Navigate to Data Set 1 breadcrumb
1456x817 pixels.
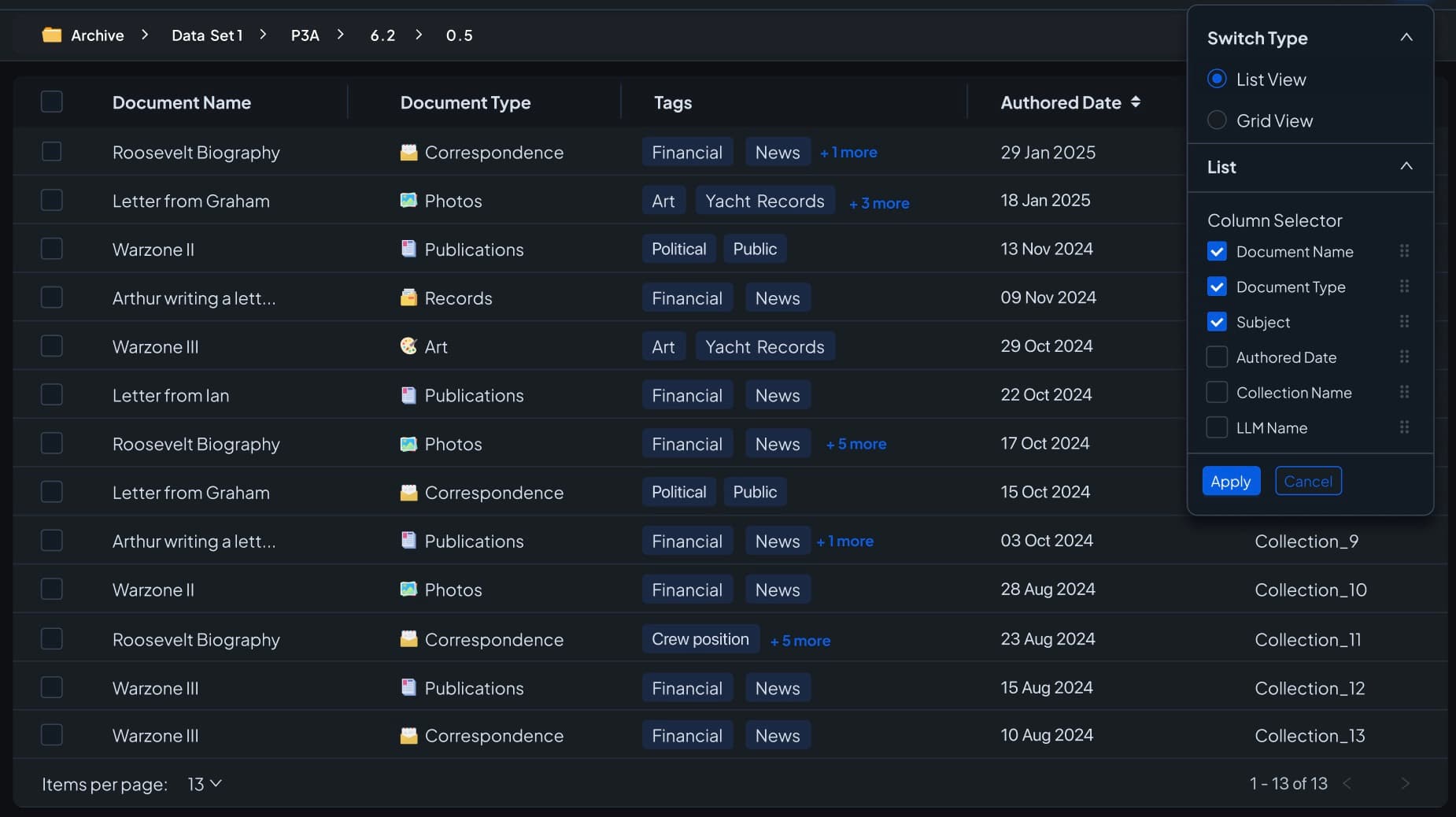[x=207, y=35]
